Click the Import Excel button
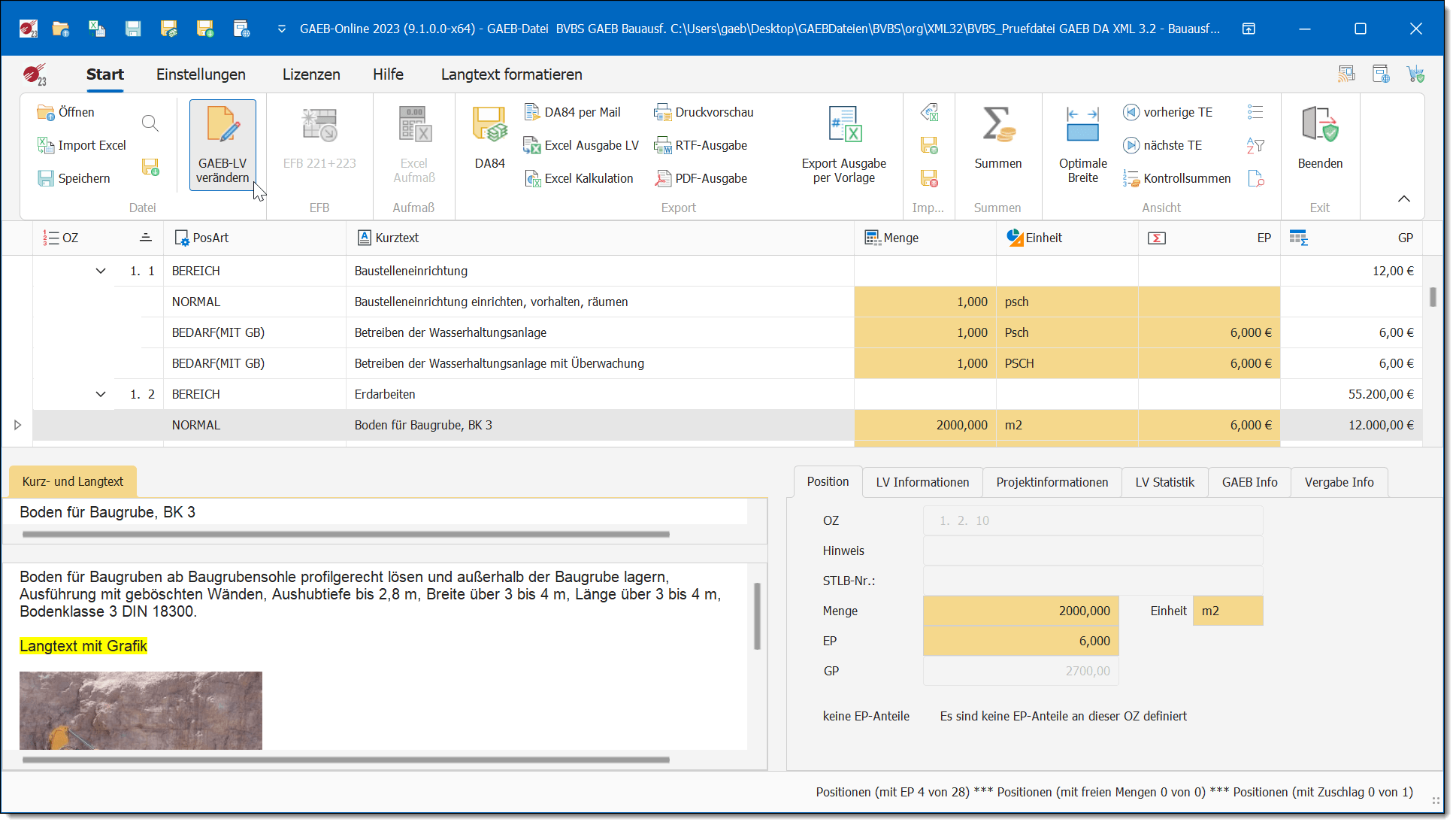 tap(82, 145)
